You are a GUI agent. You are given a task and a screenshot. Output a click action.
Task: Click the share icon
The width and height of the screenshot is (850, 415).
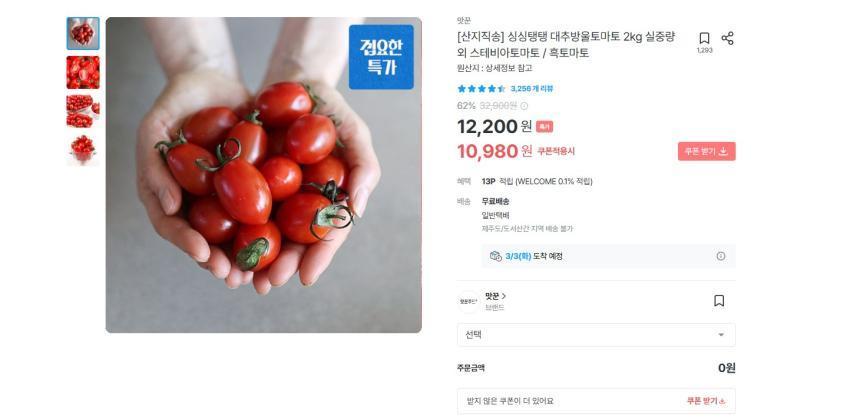point(727,39)
